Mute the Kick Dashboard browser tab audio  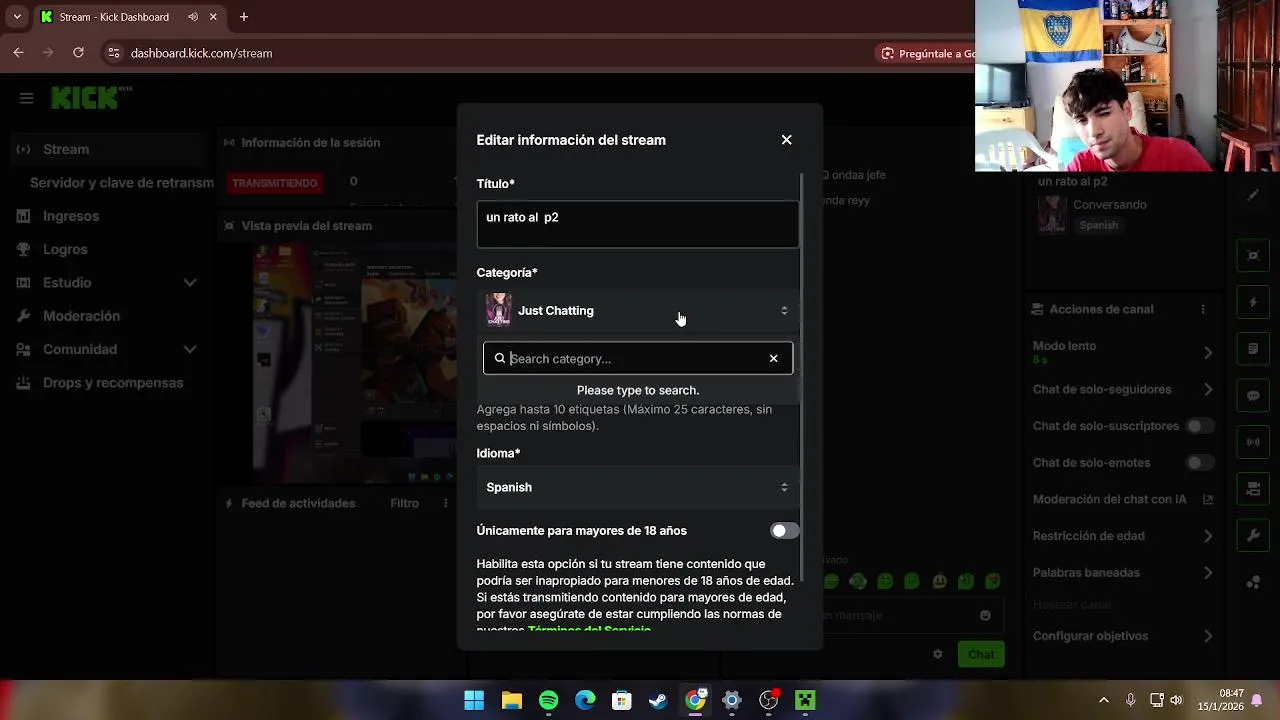click(193, 17)
